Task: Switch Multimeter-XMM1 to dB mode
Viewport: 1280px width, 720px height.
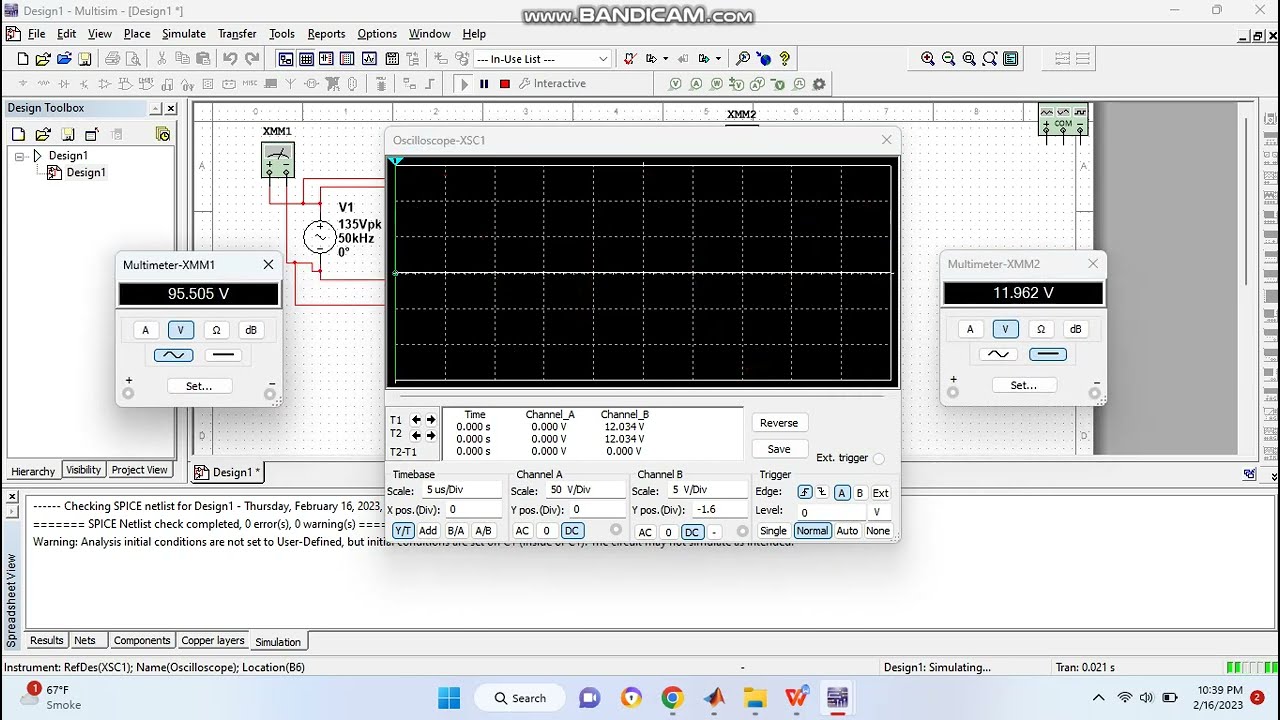Action: pos(251,330)
